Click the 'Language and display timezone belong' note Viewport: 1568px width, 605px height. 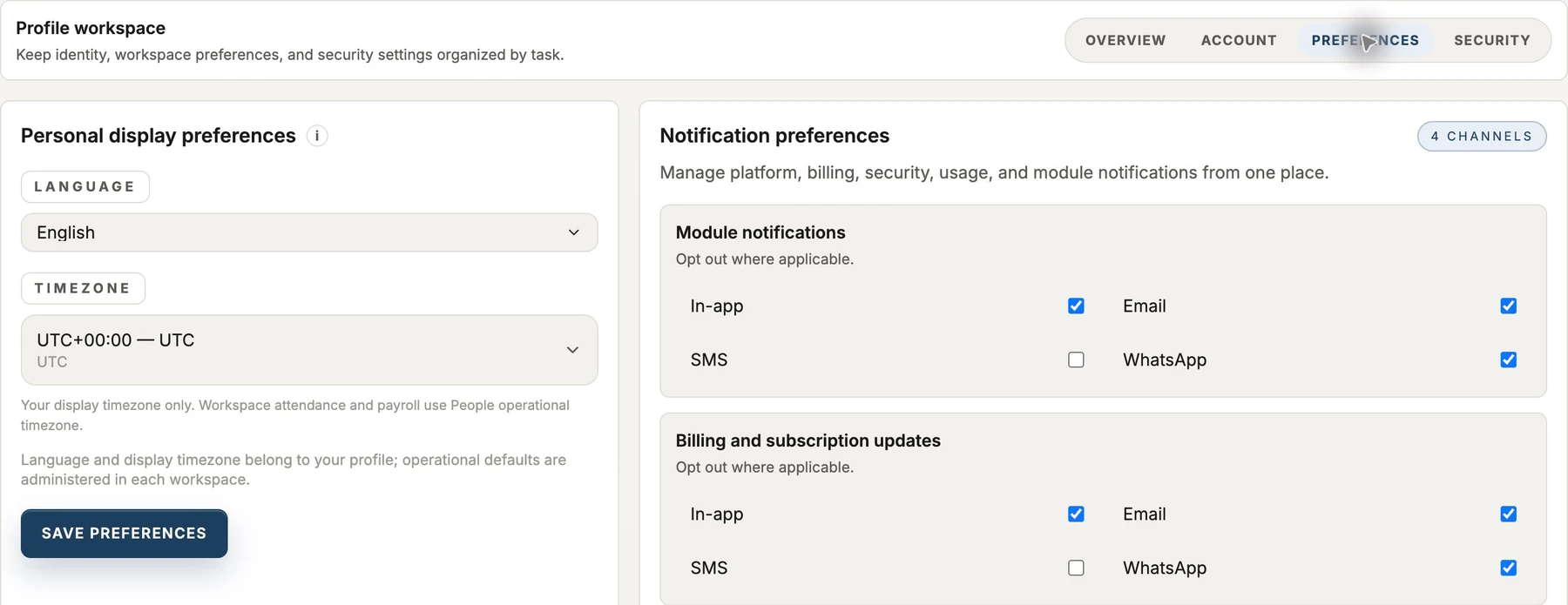click(294, 469)
